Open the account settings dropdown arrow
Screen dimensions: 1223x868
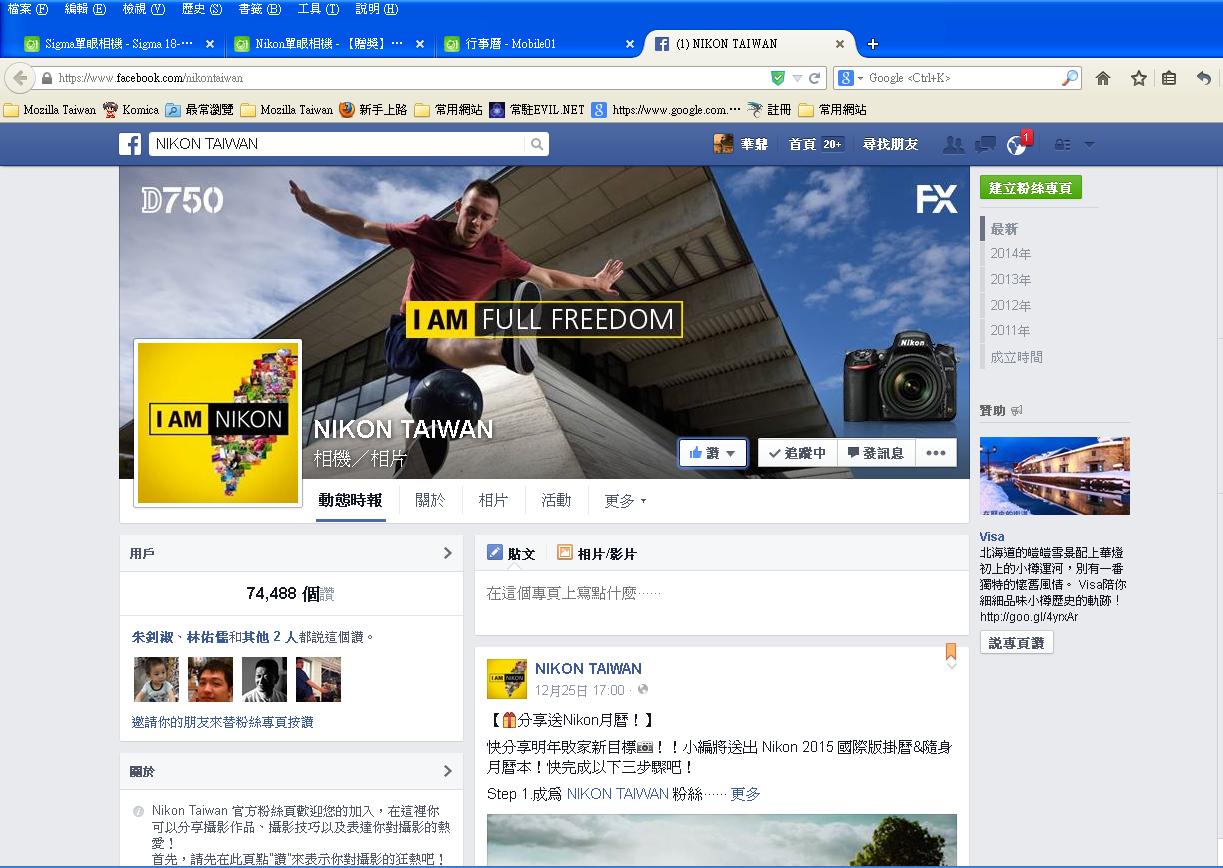click(x=1089, y=145)
